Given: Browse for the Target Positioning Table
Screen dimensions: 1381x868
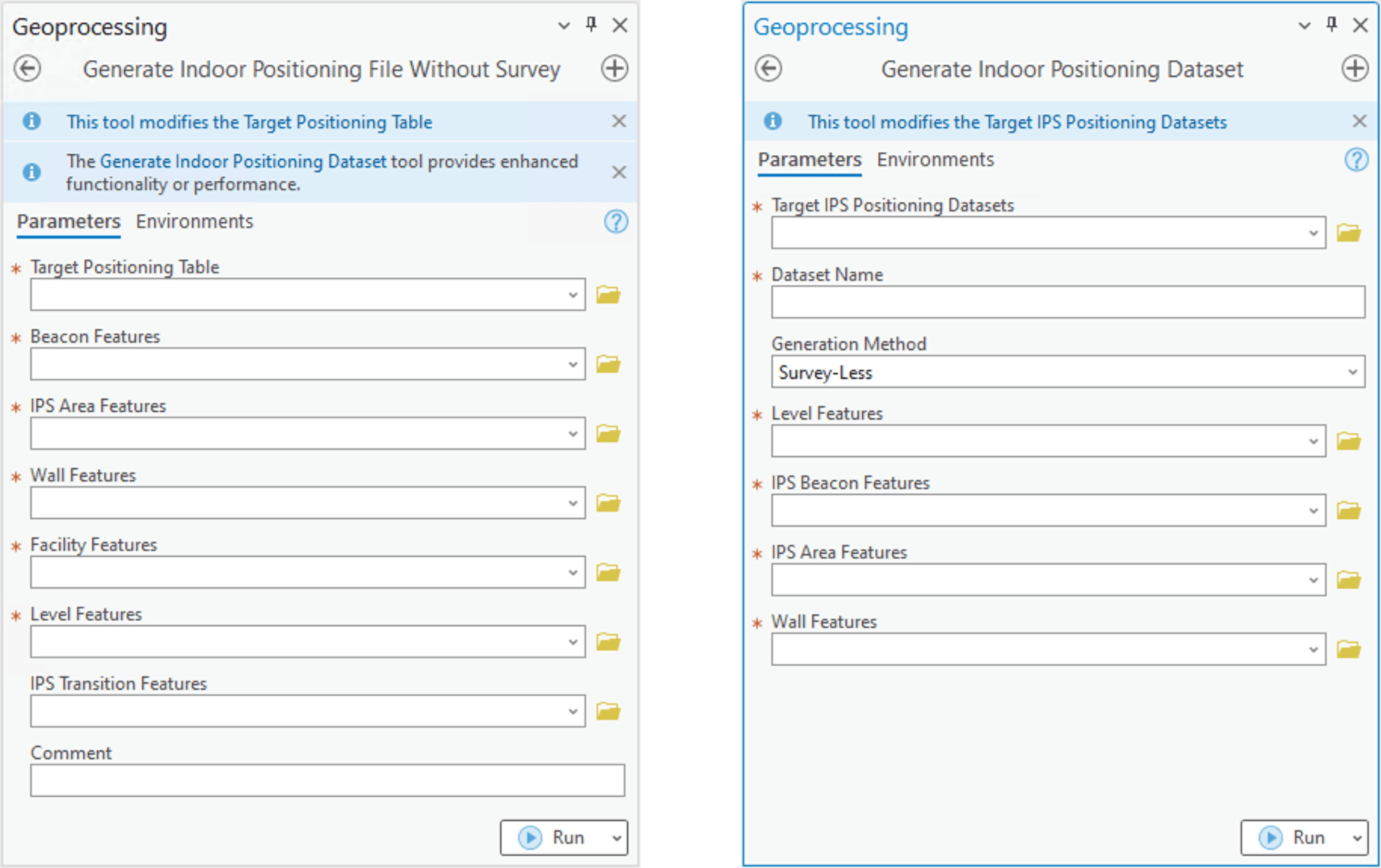Looking at the screenshot, I should point(610,294).
